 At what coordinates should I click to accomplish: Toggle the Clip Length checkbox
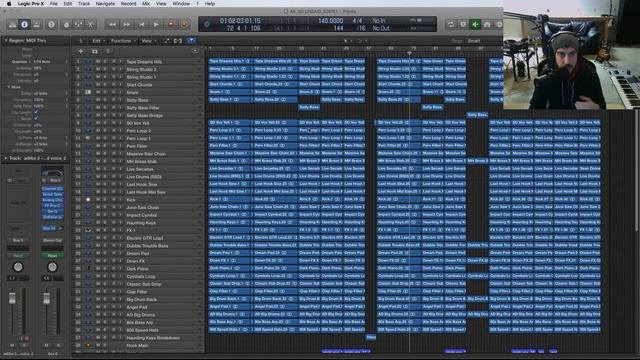[x=36, y=112]
